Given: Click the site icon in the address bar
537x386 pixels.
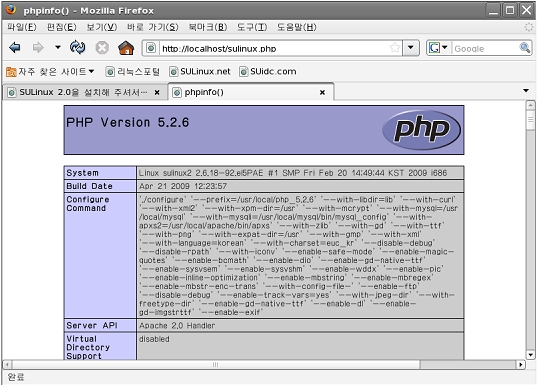Looking at the screenshot, I should click(x=151, y=48).
